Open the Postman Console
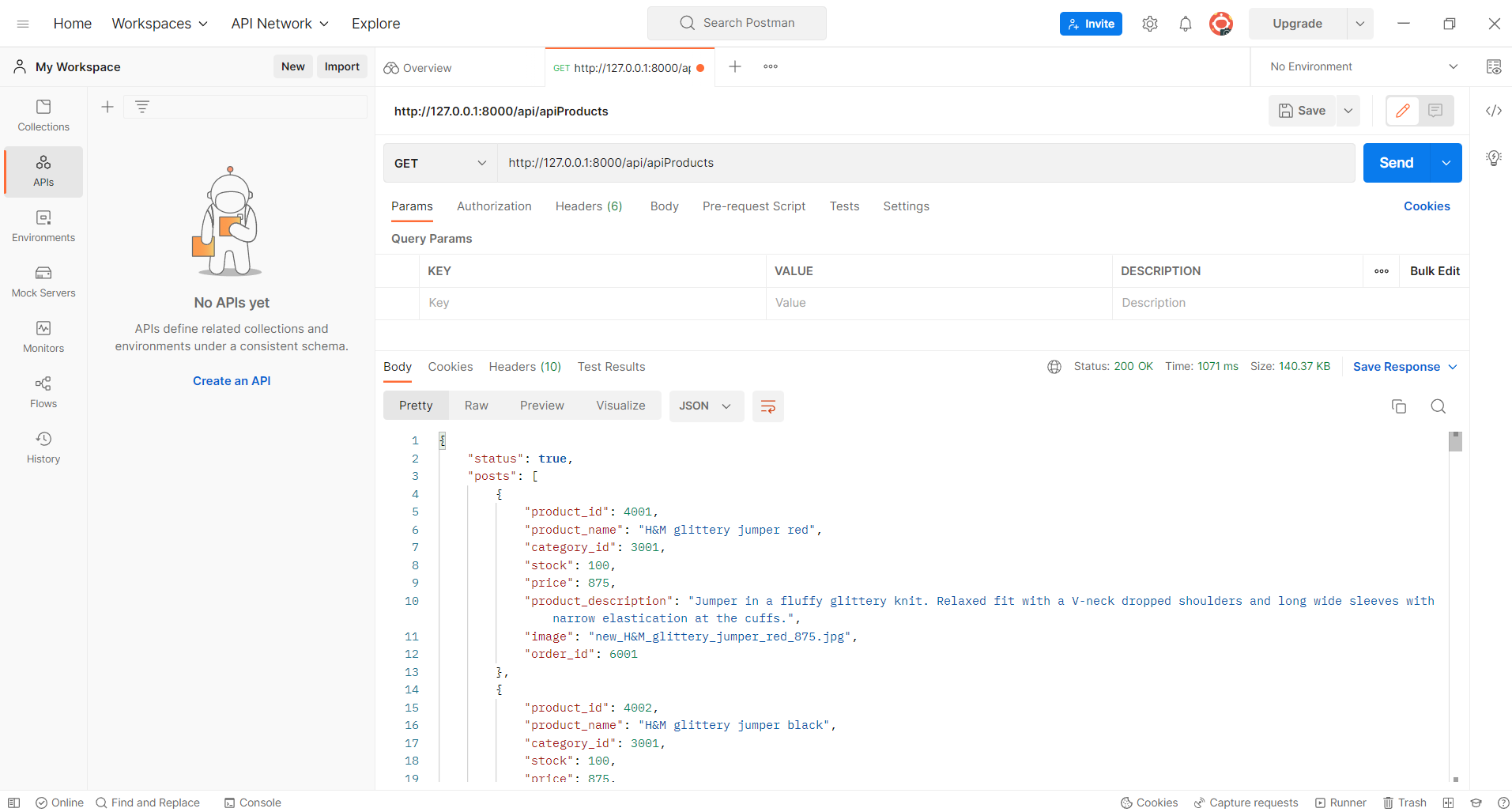This screenshot has width=1512, height=812. 252,803
